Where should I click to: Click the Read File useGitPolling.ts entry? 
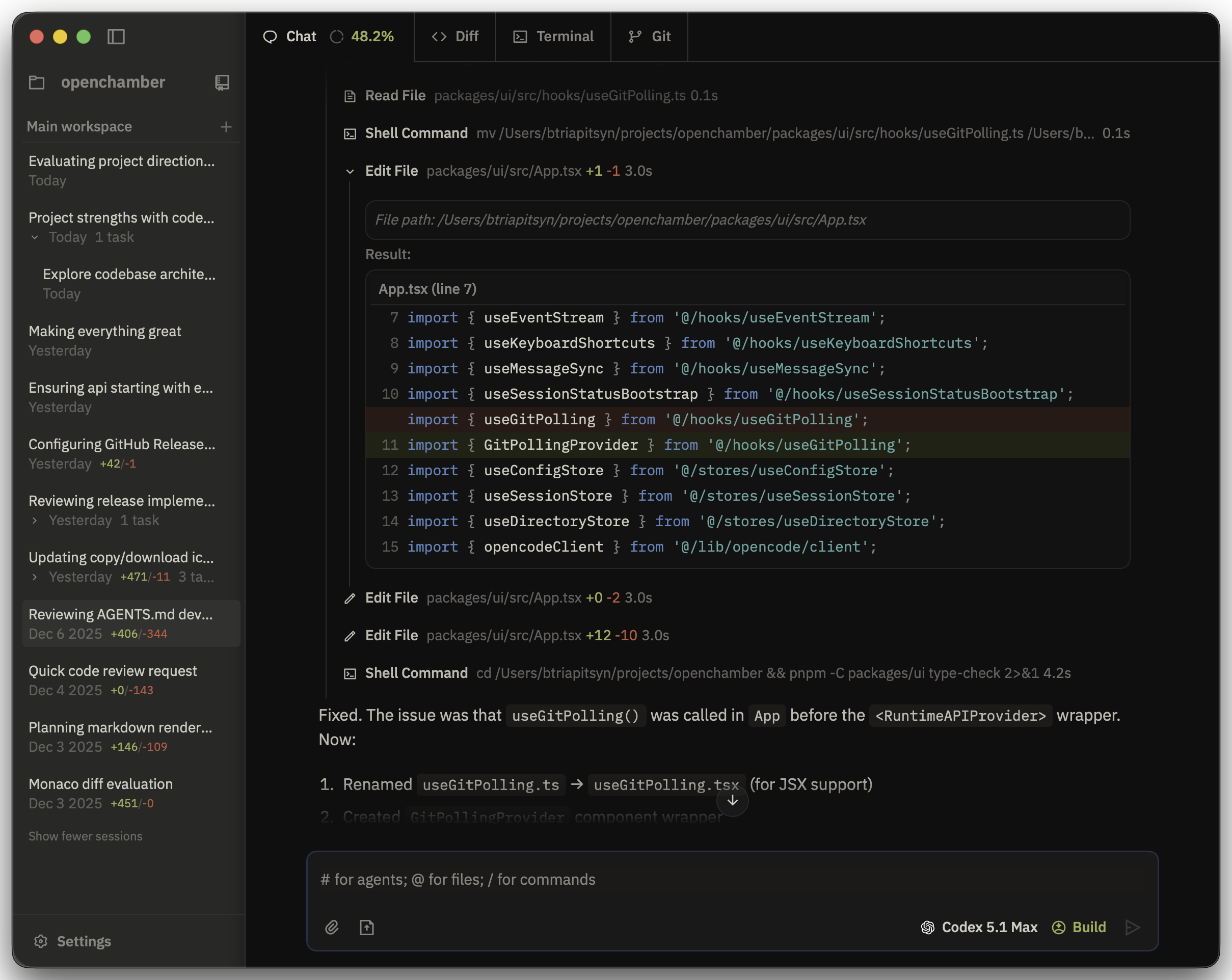pyautogui.click(x=530, y=96)
